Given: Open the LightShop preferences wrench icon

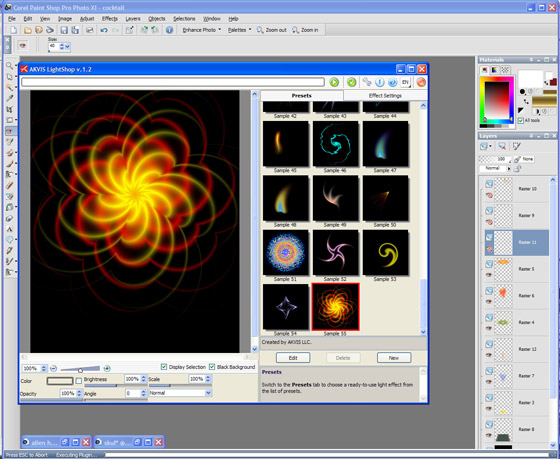Looking at the screenshot, I should coord(367,82).
